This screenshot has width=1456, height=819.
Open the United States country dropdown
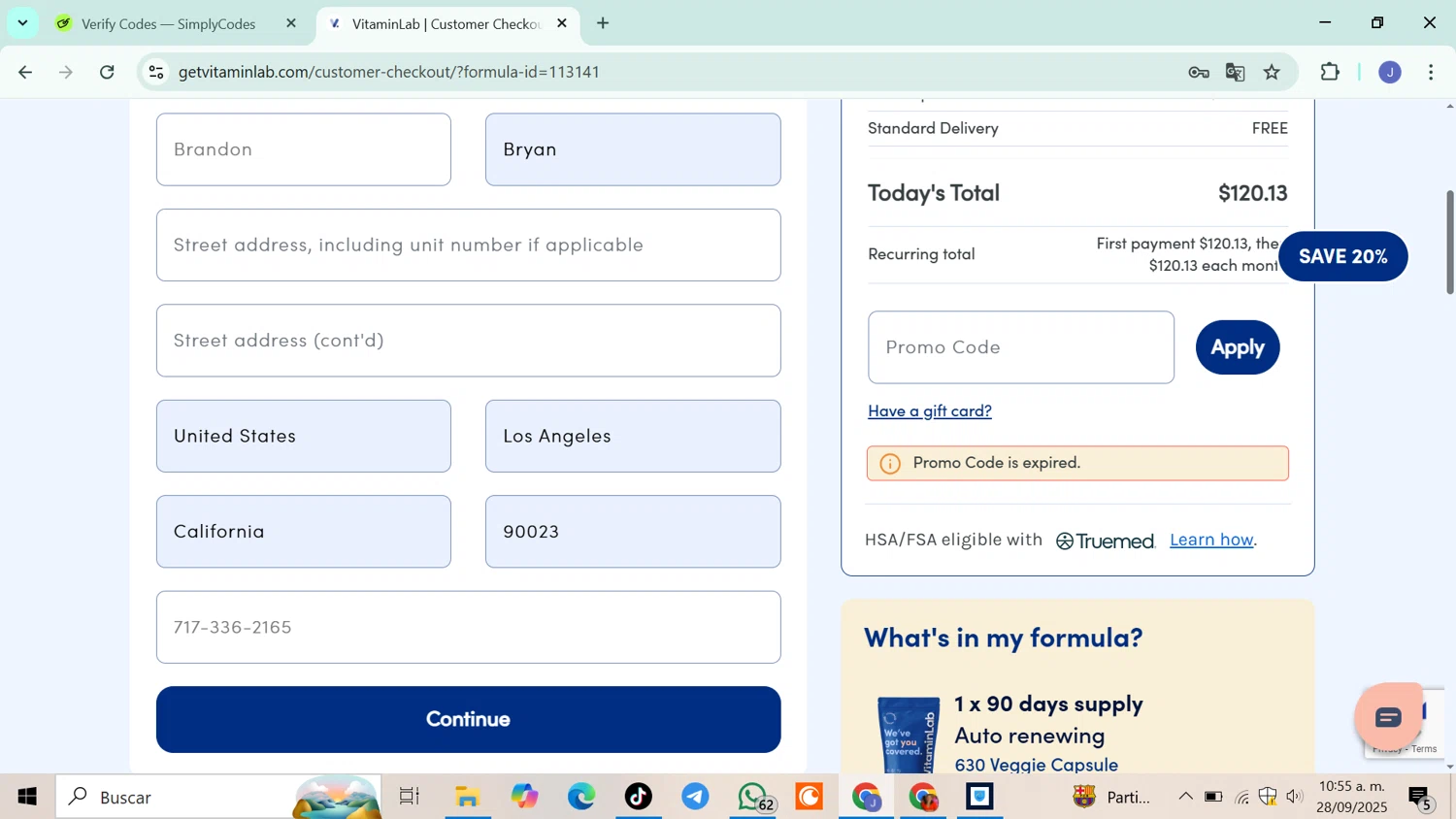pos(304,436)
